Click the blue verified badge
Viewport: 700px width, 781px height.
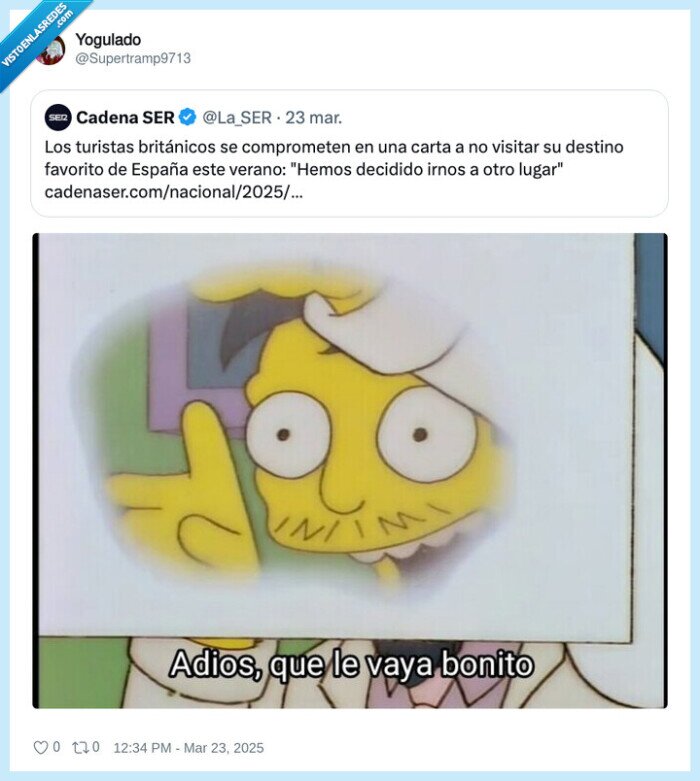(x=187, y=118)
